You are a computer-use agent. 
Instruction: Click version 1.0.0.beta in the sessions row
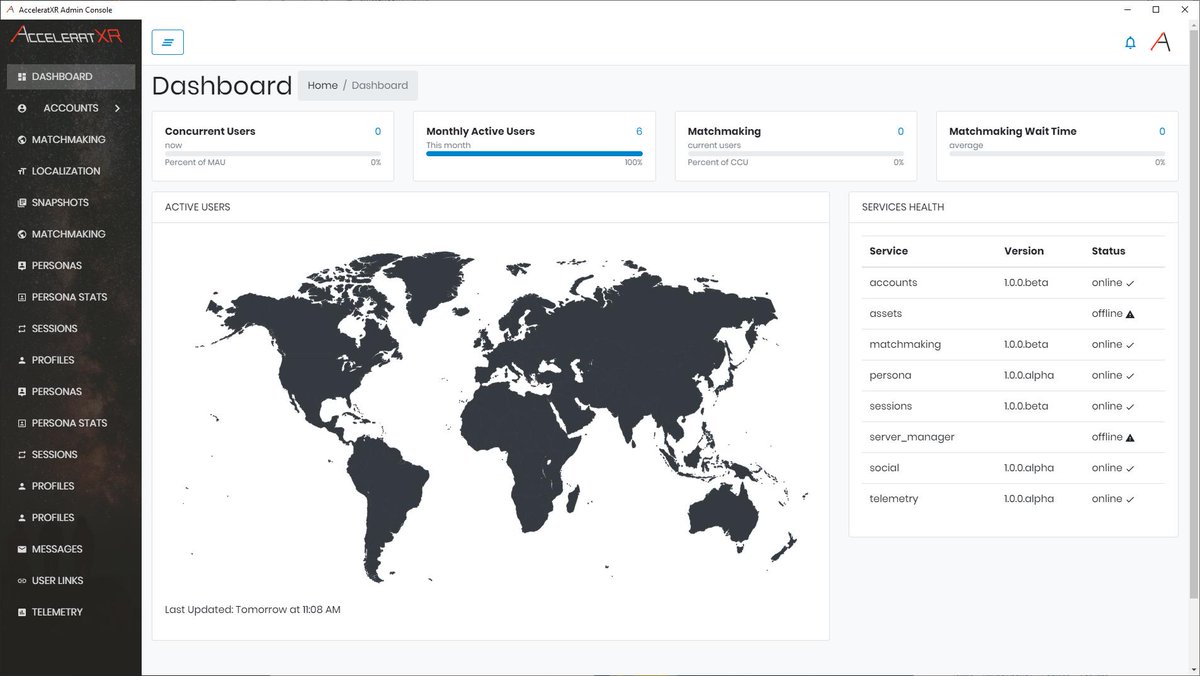(x=1026, y=407)
